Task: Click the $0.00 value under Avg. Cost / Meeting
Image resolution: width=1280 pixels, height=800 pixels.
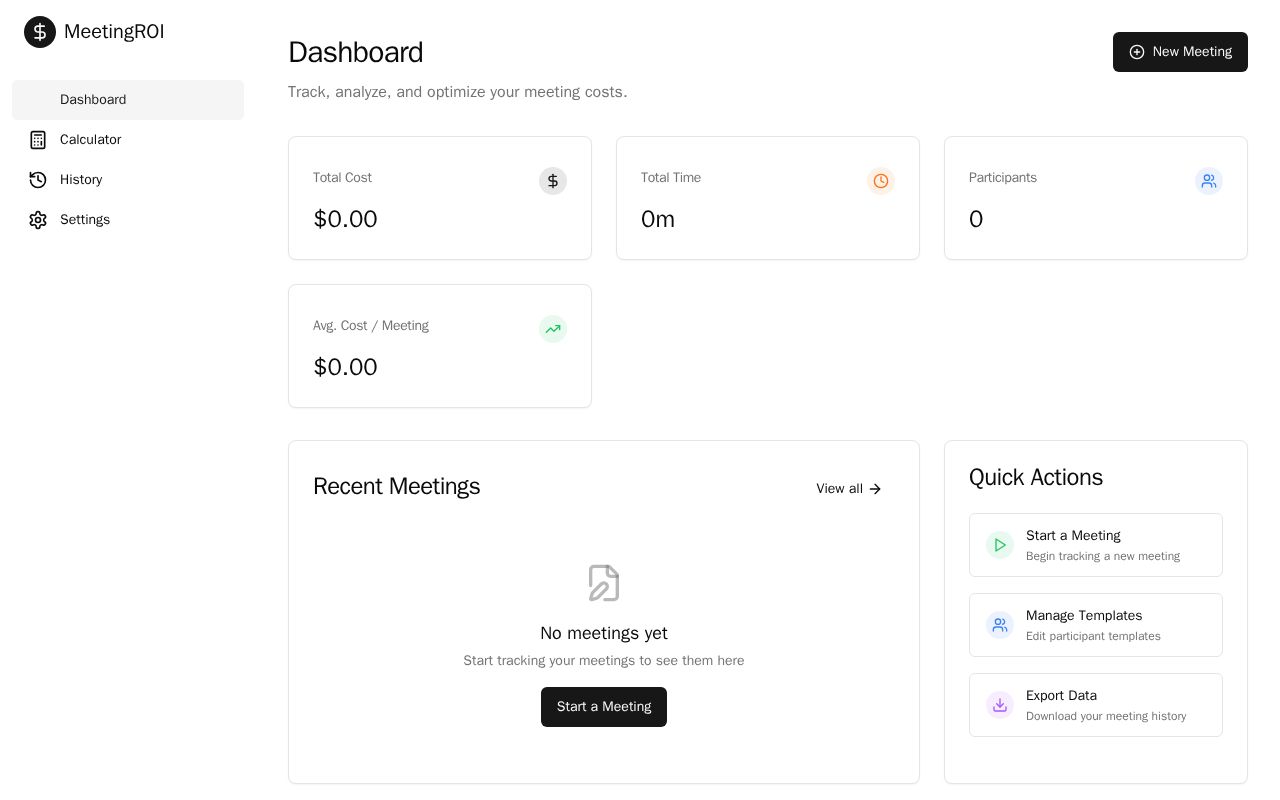Action: click(x=345, y=367)
